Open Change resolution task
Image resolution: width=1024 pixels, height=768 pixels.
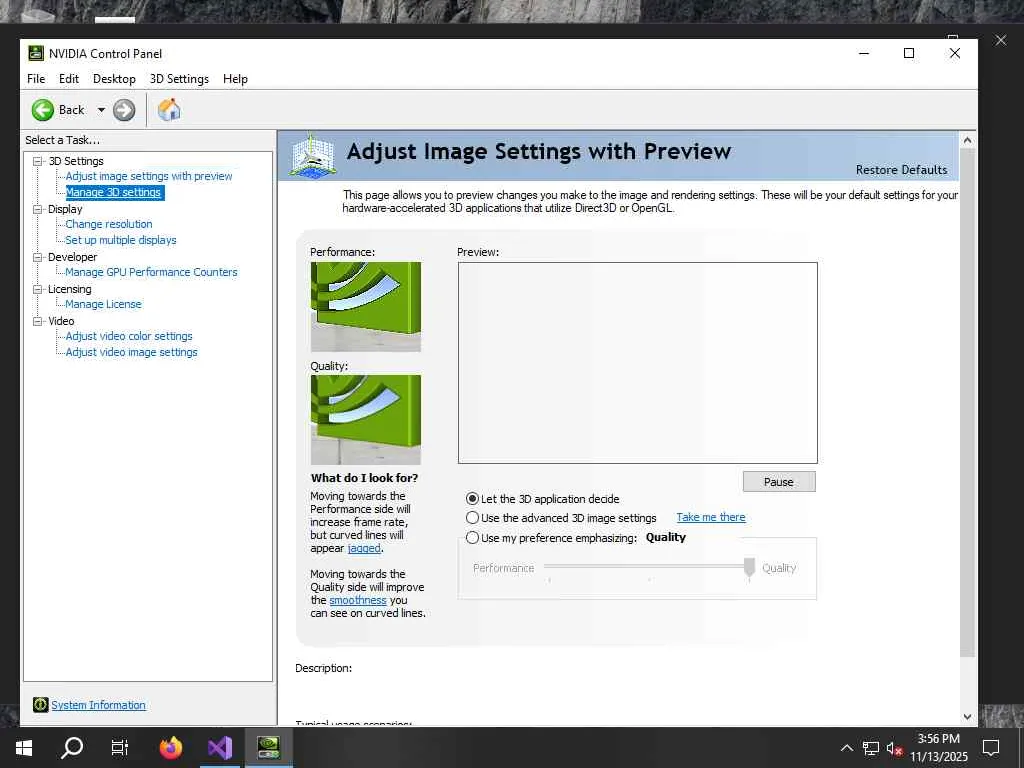[x=109, y=224]
